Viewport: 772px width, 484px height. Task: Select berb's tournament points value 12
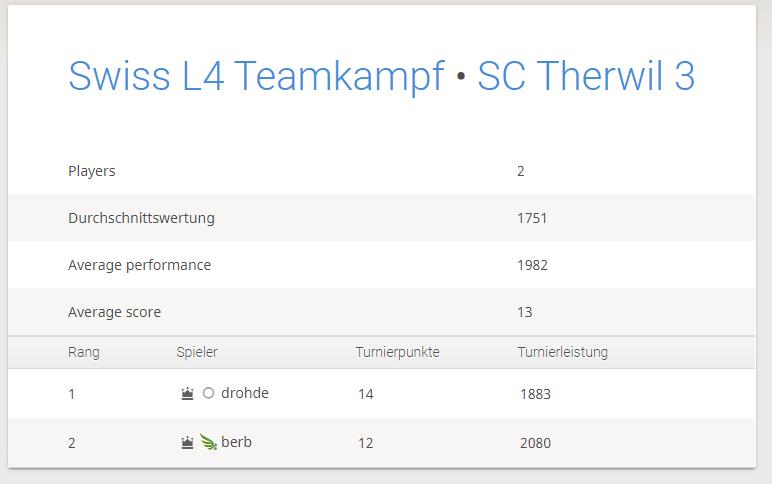coord(366,443)
